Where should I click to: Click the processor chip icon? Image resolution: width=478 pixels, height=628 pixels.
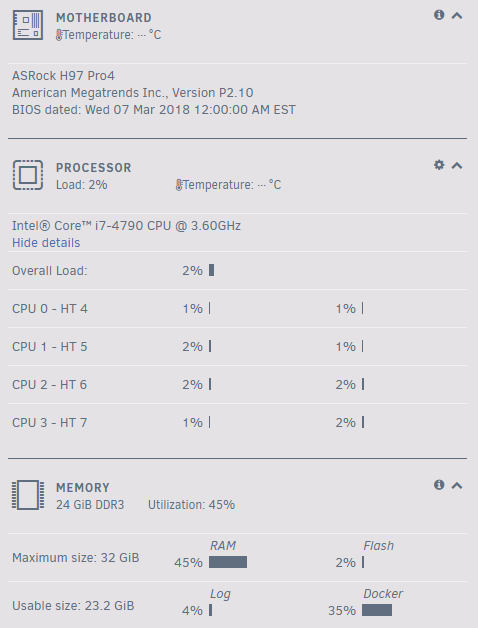[x=28, y=175]
